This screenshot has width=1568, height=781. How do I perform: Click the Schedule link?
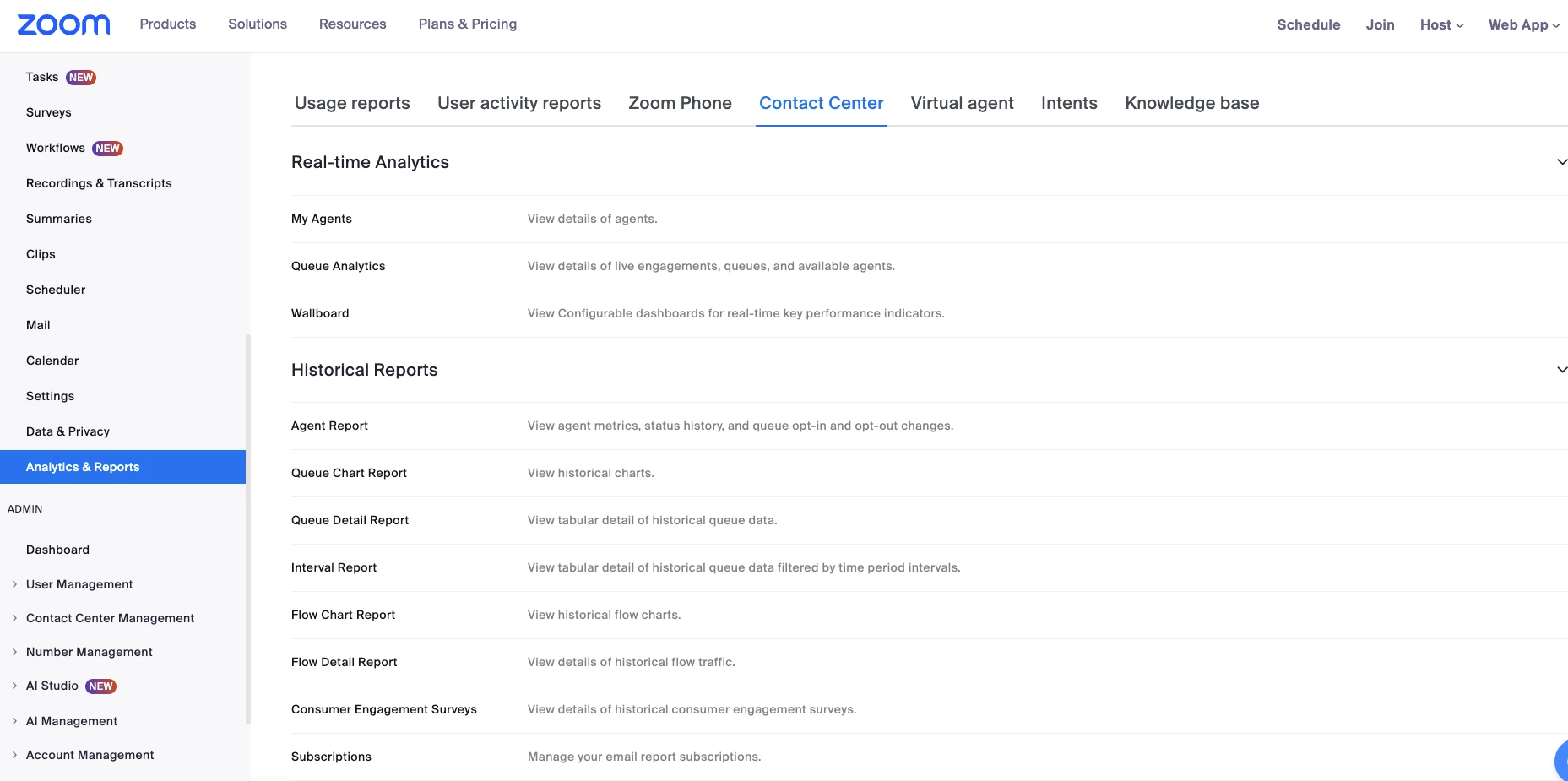(x=1309, y=25)
